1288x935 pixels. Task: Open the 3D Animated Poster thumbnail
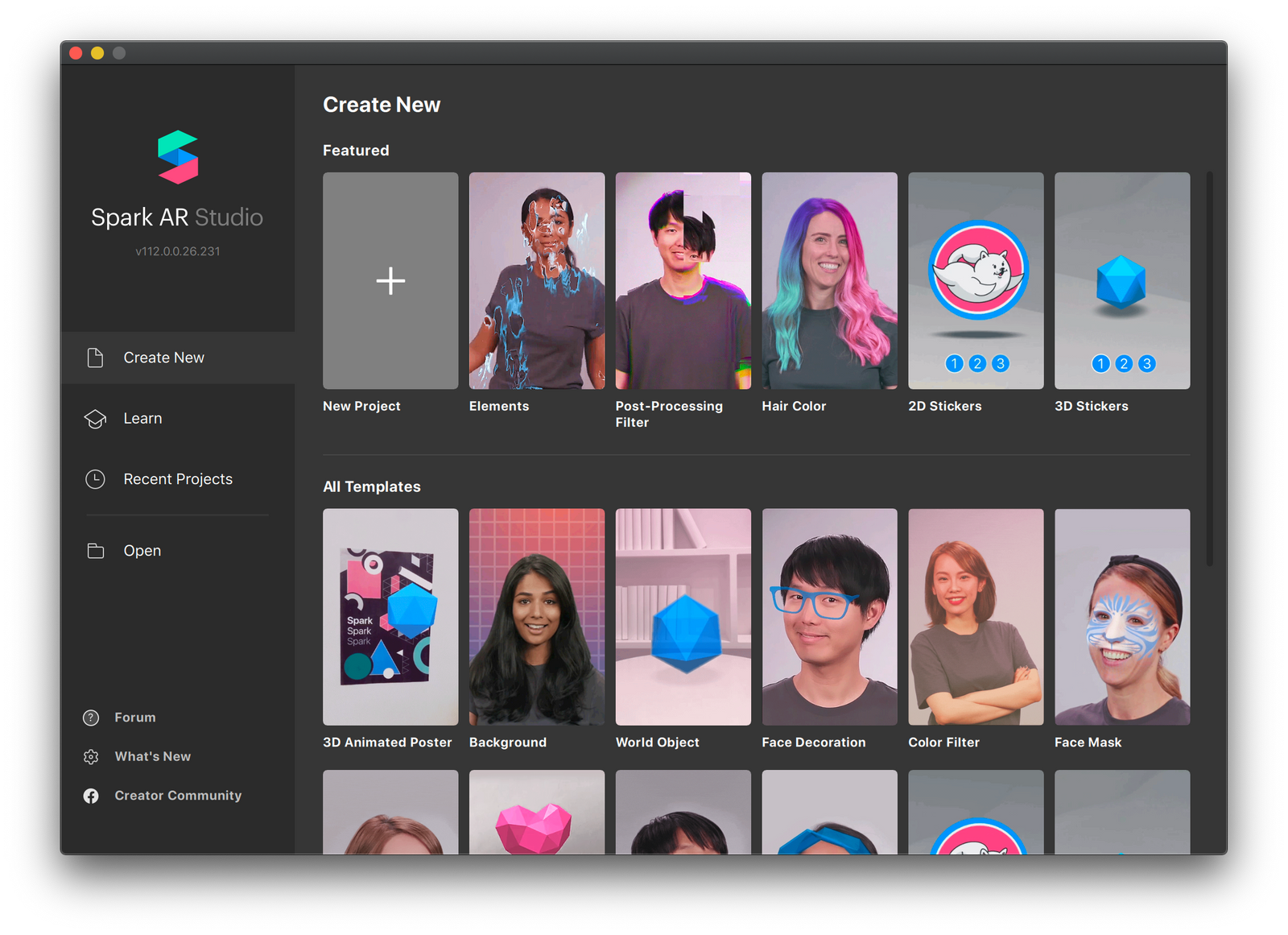coord(390,617)
